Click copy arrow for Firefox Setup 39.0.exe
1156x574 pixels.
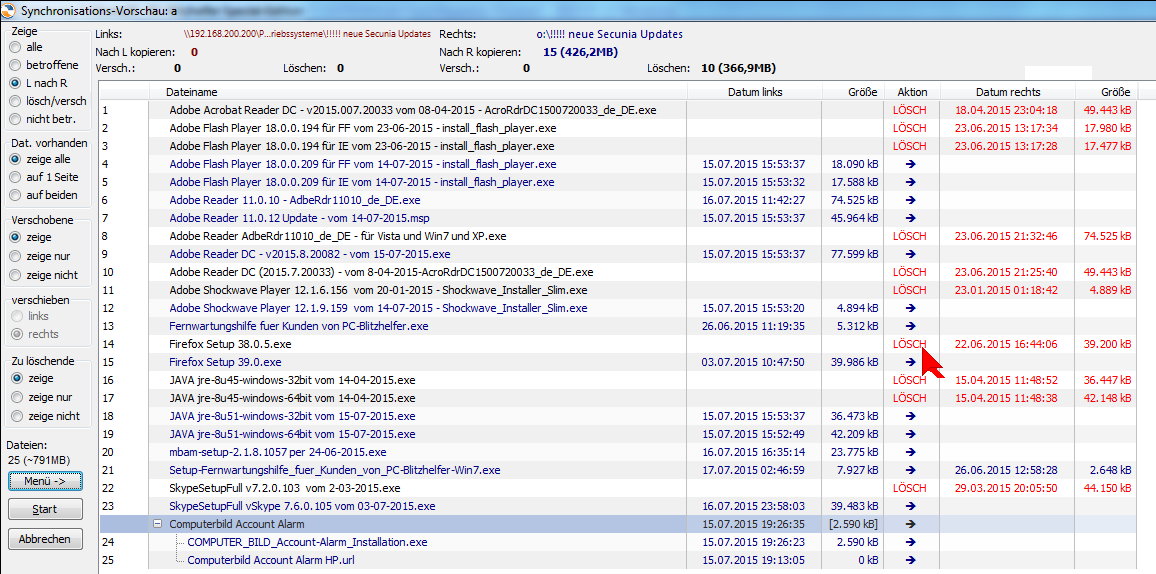910,362
